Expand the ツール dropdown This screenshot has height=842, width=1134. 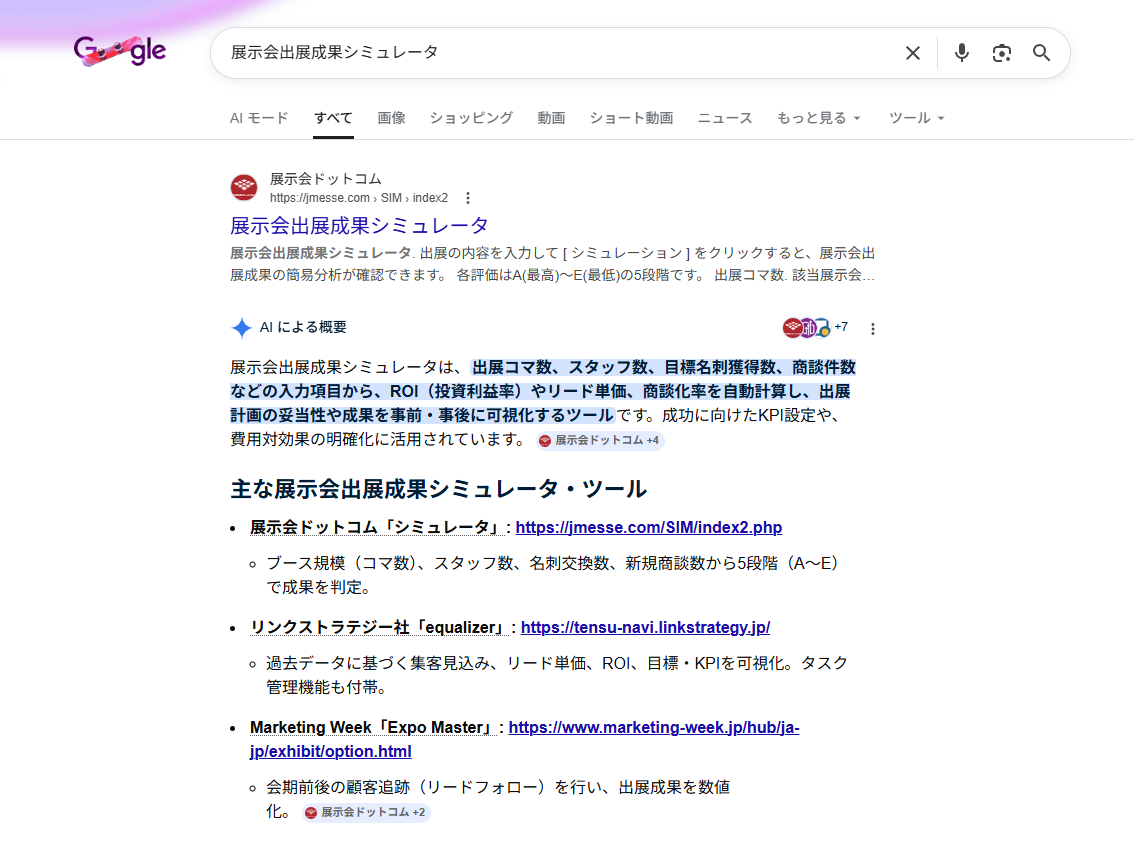[916, 118]
